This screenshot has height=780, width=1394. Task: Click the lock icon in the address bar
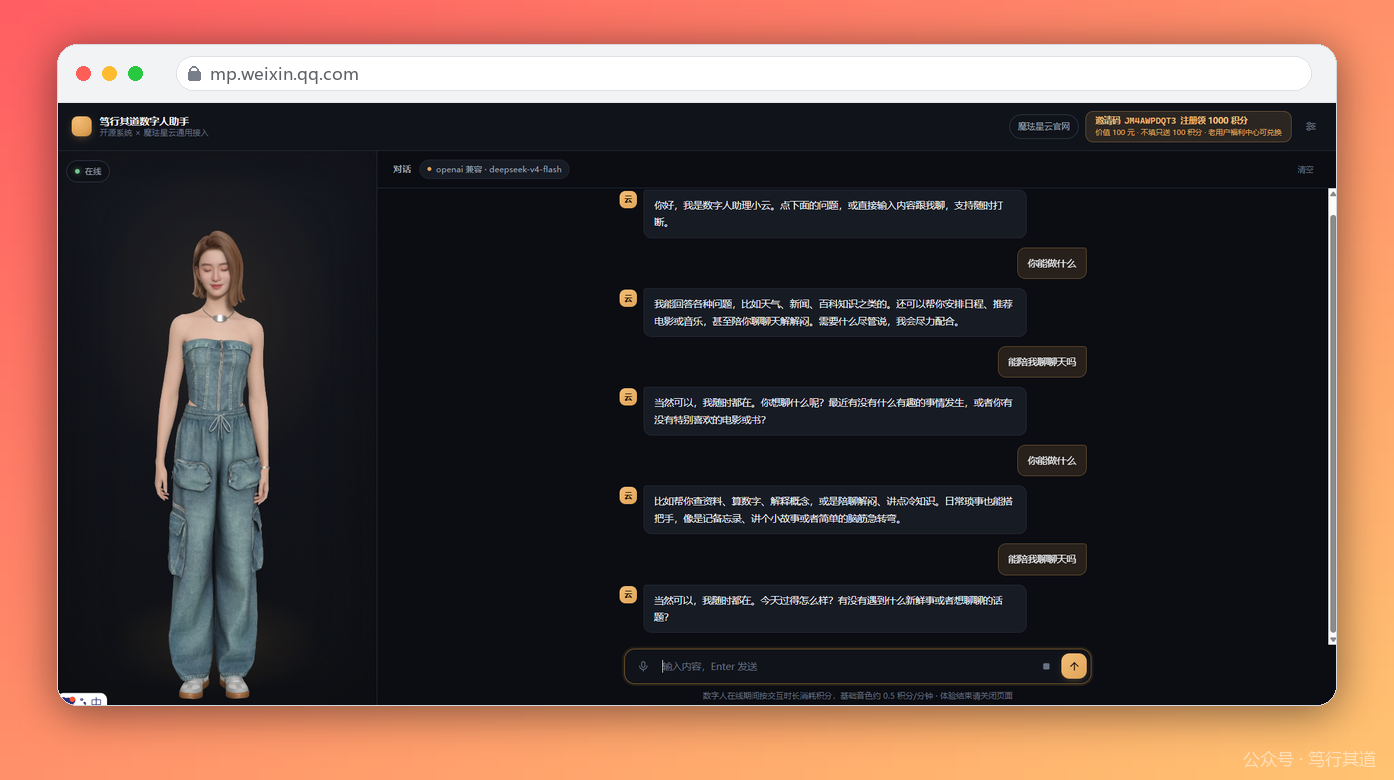click(x=195, y=74)
